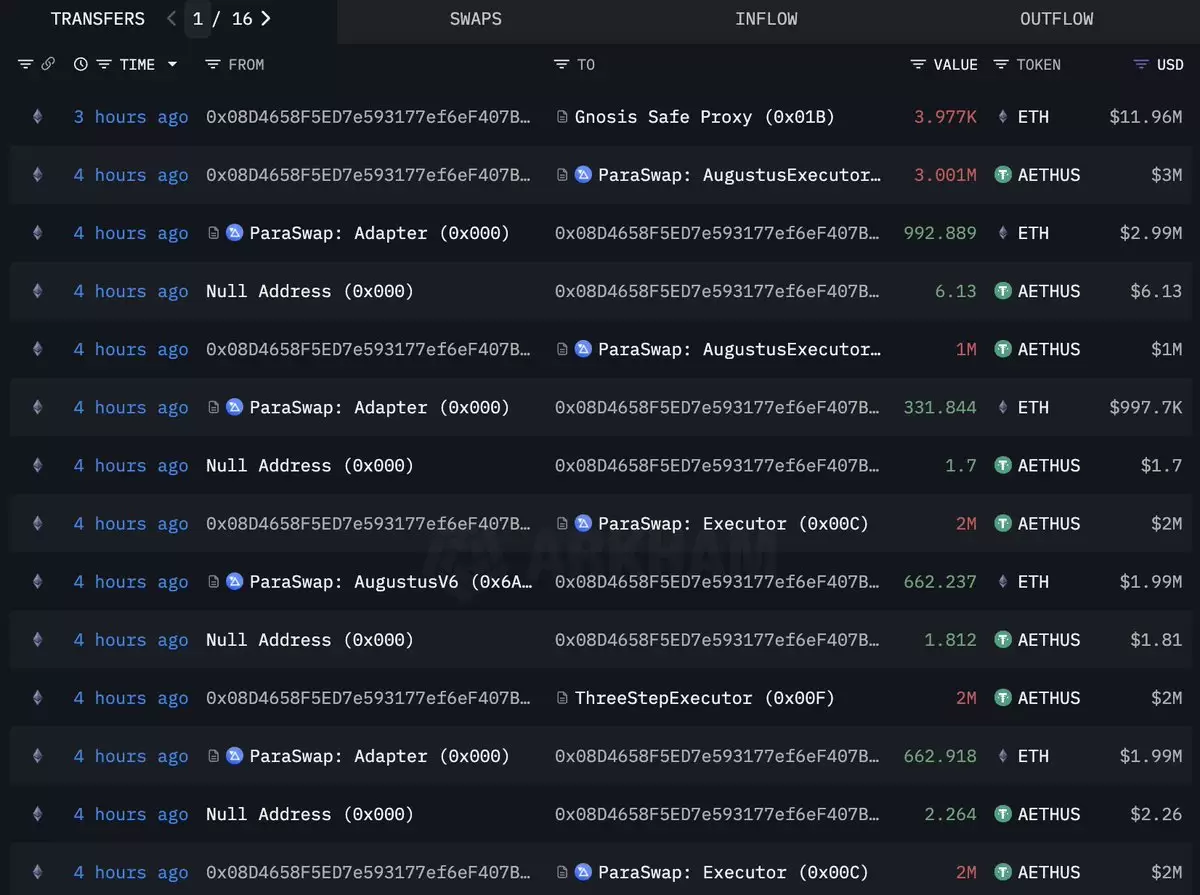Image resolution: width=1200 pixels, height=895 pixels.
Task: Click the ParaSwap logo in the 331.844 row
Action: coord(235,407)
